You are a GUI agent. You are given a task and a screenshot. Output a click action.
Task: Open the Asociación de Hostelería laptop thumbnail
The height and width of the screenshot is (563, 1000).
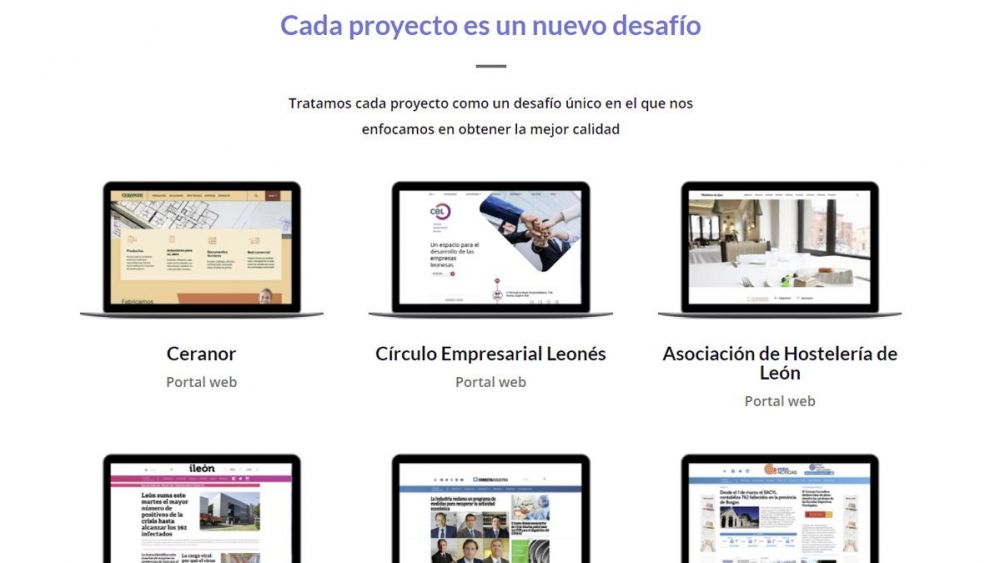click(779, 250)
